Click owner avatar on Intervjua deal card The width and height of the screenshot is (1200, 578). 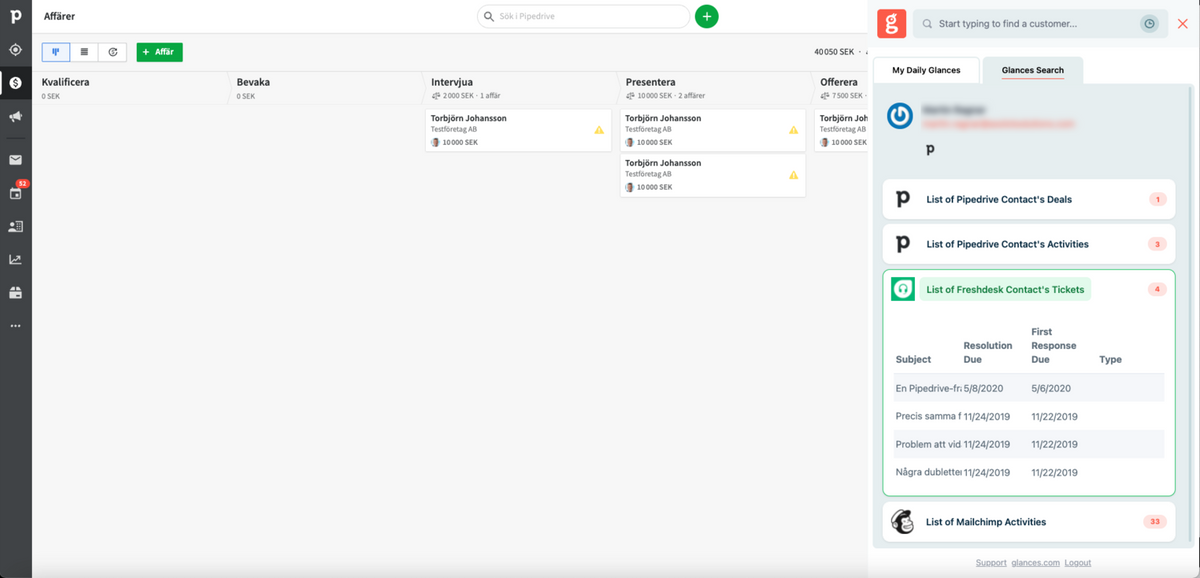(435, 142)
